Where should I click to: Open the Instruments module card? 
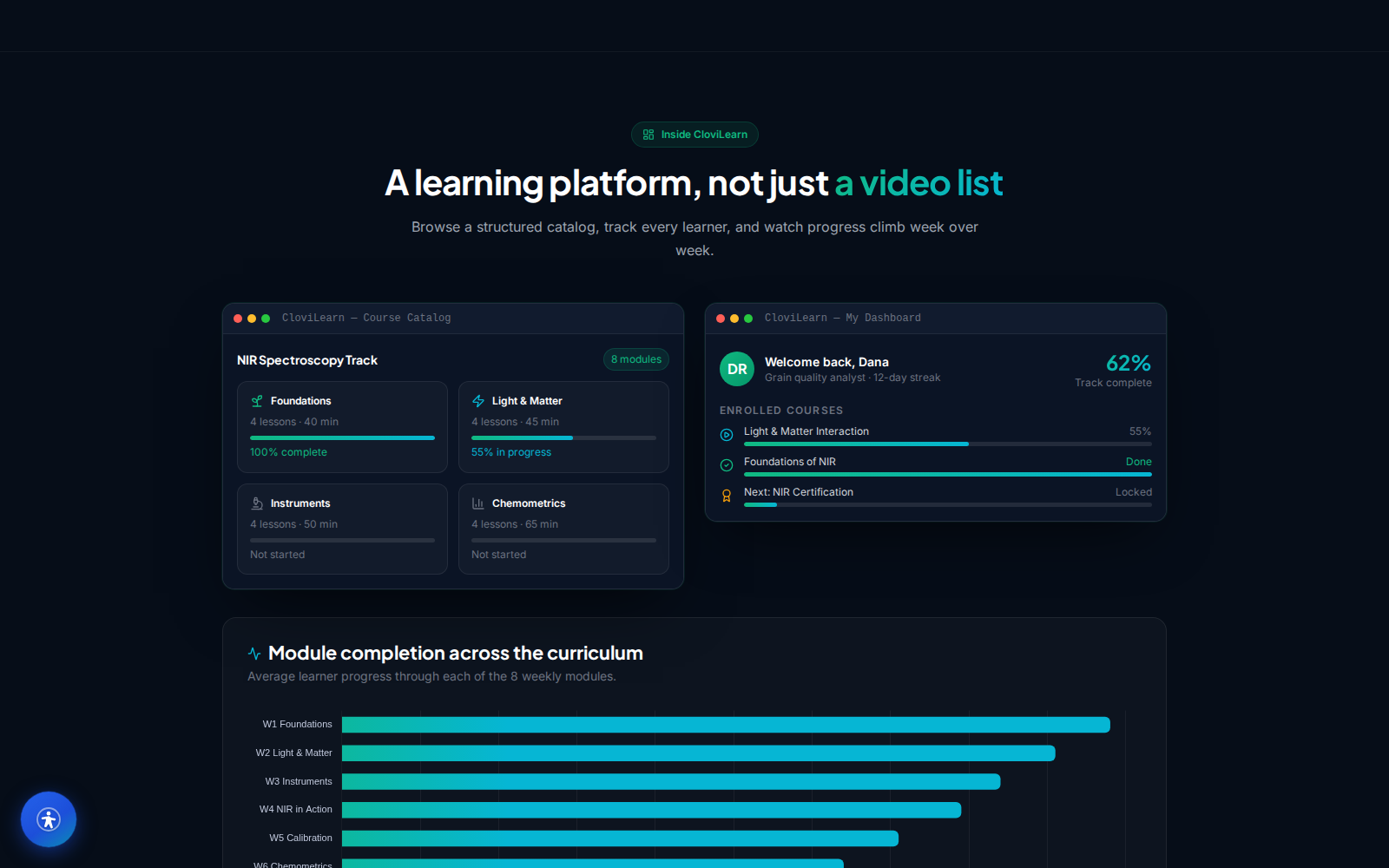pyautogui.click(x=342, y=529)
